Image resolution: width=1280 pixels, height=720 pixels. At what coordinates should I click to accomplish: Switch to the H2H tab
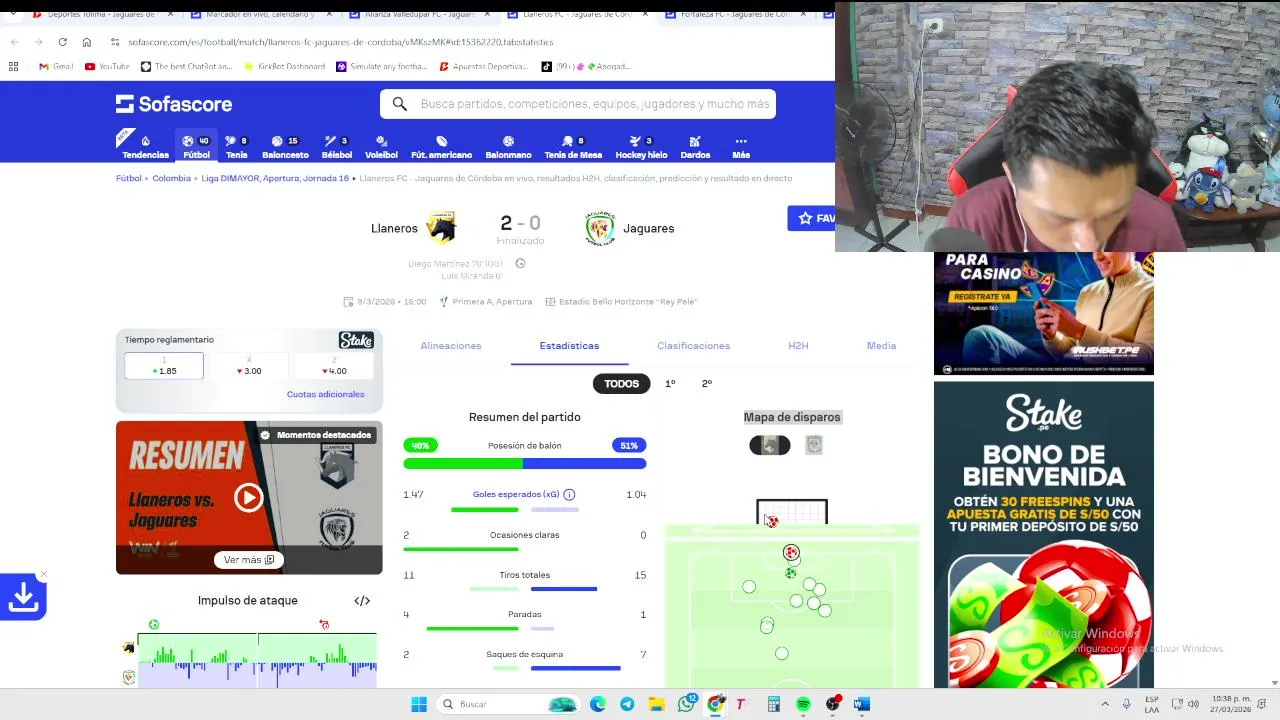point(798,346)
